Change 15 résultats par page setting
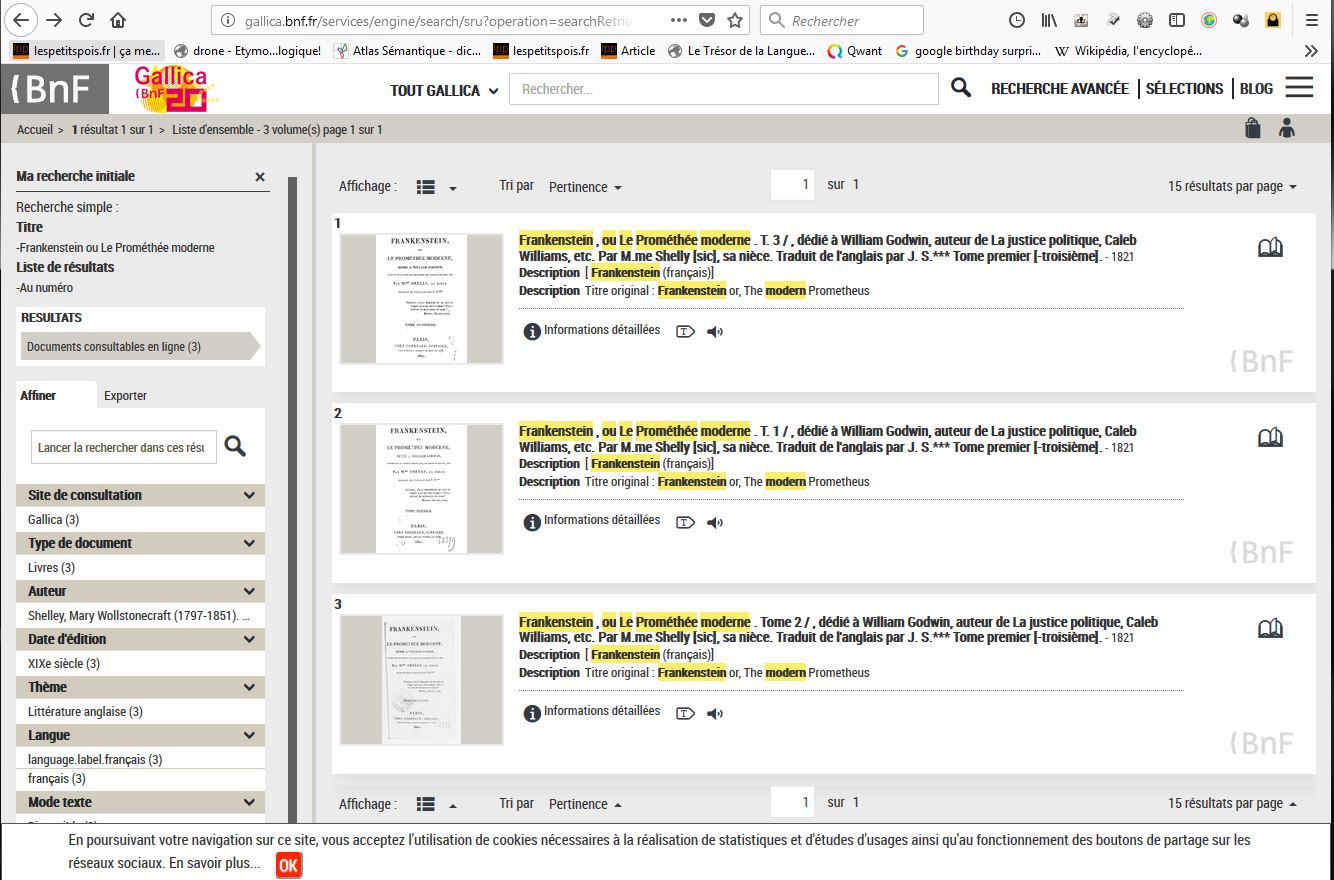Screen dimensions: 1334x880 pos(1232,187)
